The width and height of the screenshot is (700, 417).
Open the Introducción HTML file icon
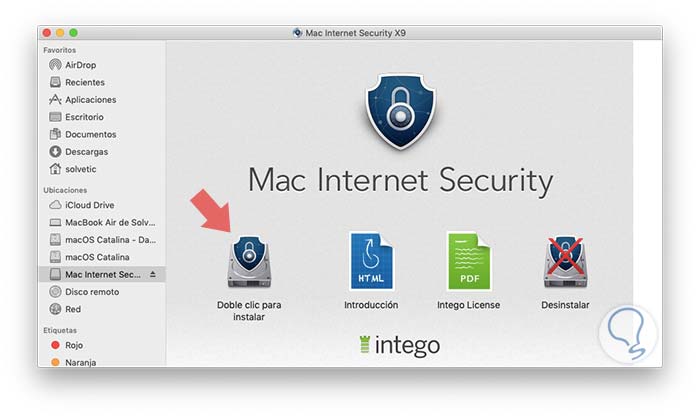click(371, 261)
